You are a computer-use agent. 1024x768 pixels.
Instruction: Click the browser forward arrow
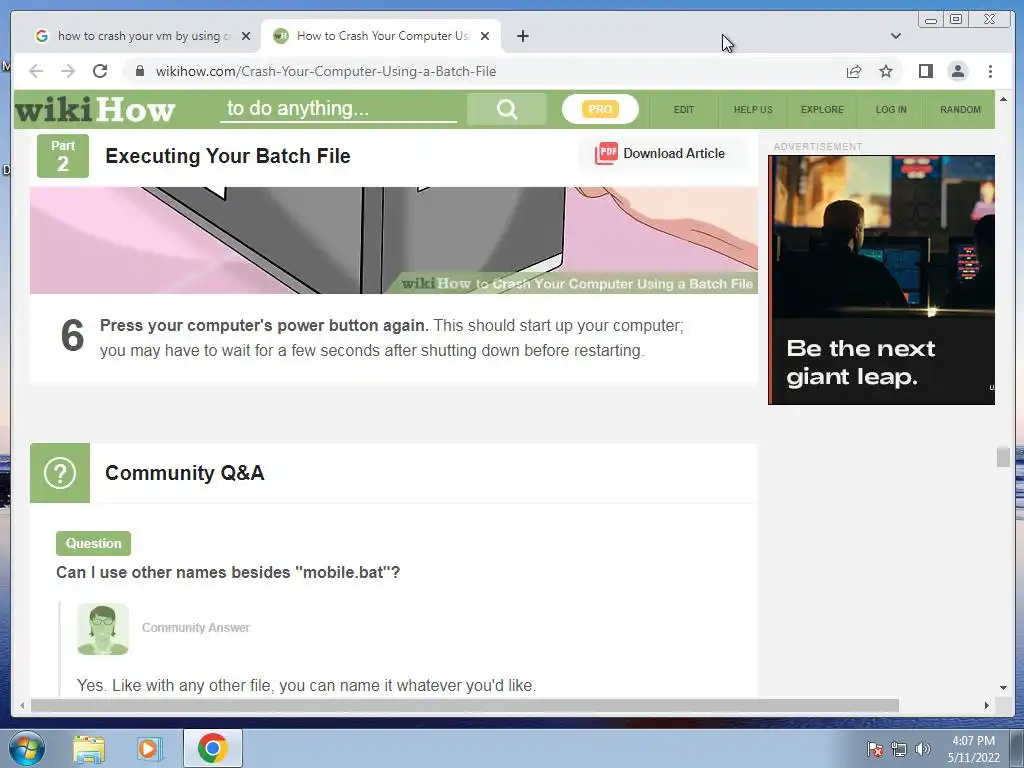68,71
